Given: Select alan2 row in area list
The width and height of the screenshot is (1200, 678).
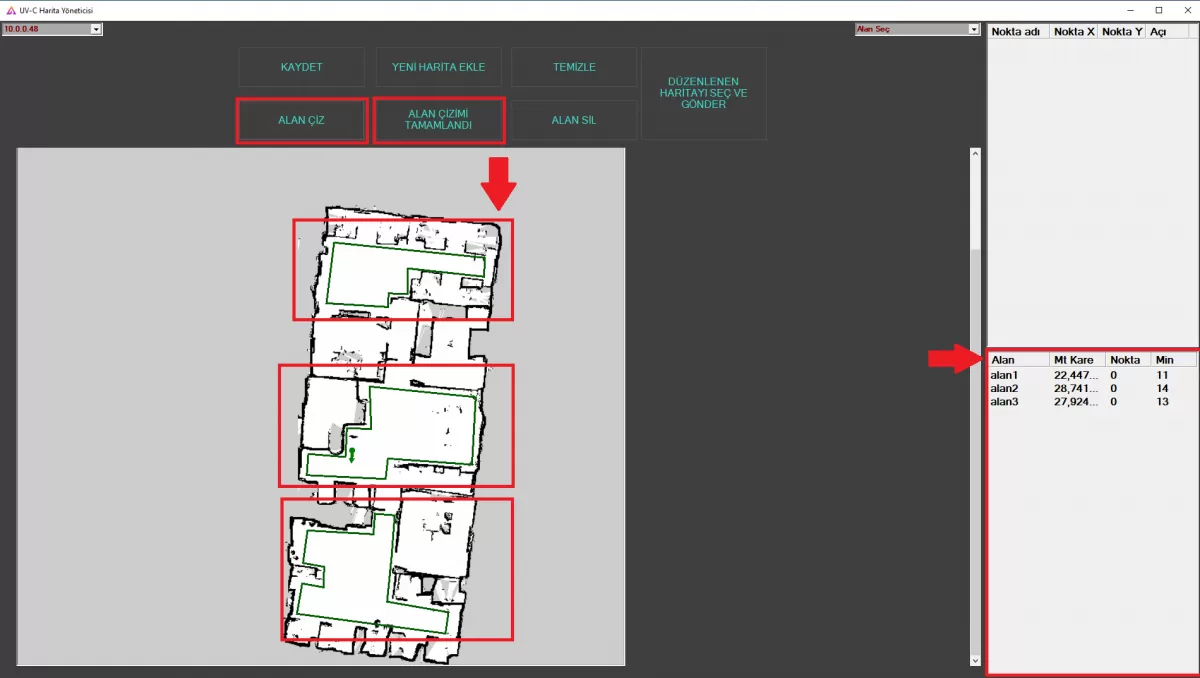Looking at the screenshot, I should (x=1004, y=388).
